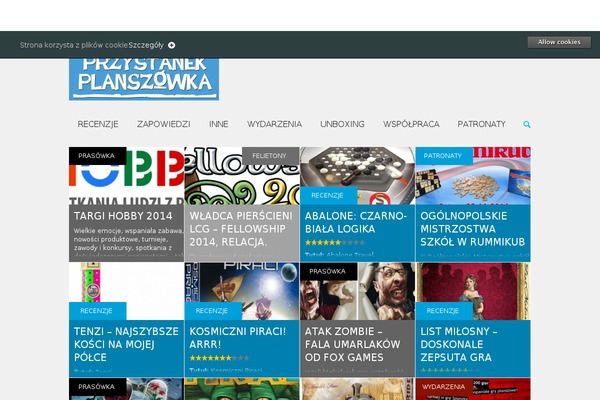Image resolution: width=600 pixels, height=400 pixels.
Task: Open the Targi Hobby 2014 article title
Action: 123,216
